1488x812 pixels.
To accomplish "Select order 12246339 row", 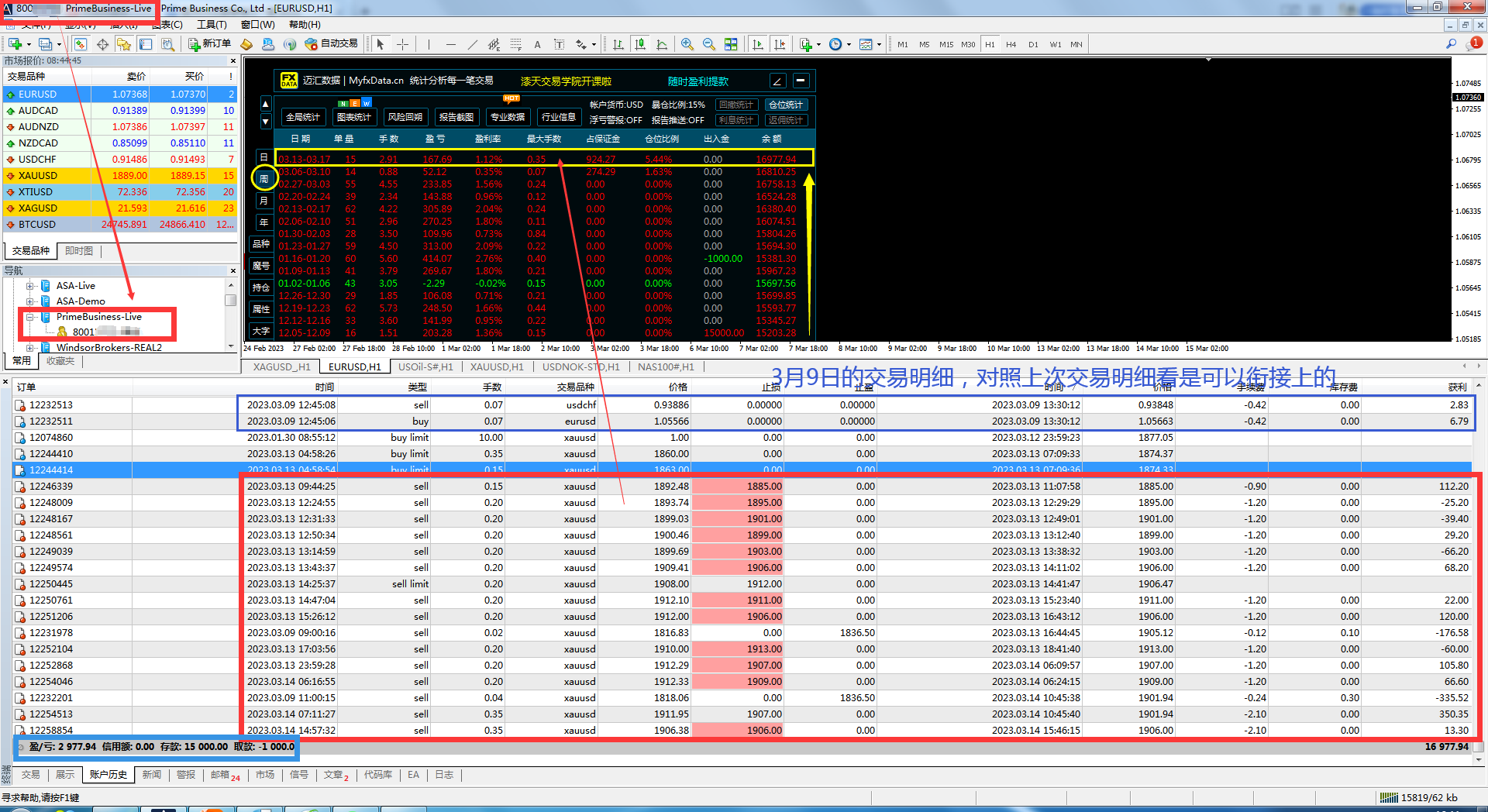I will pyautogui.click(x=742, y=487).
